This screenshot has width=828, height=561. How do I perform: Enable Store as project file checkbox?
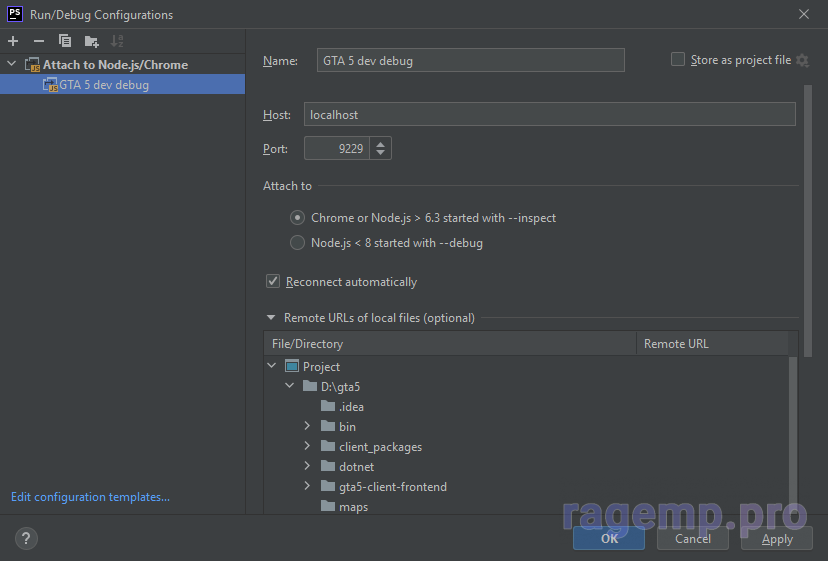(x=678, y=59)
